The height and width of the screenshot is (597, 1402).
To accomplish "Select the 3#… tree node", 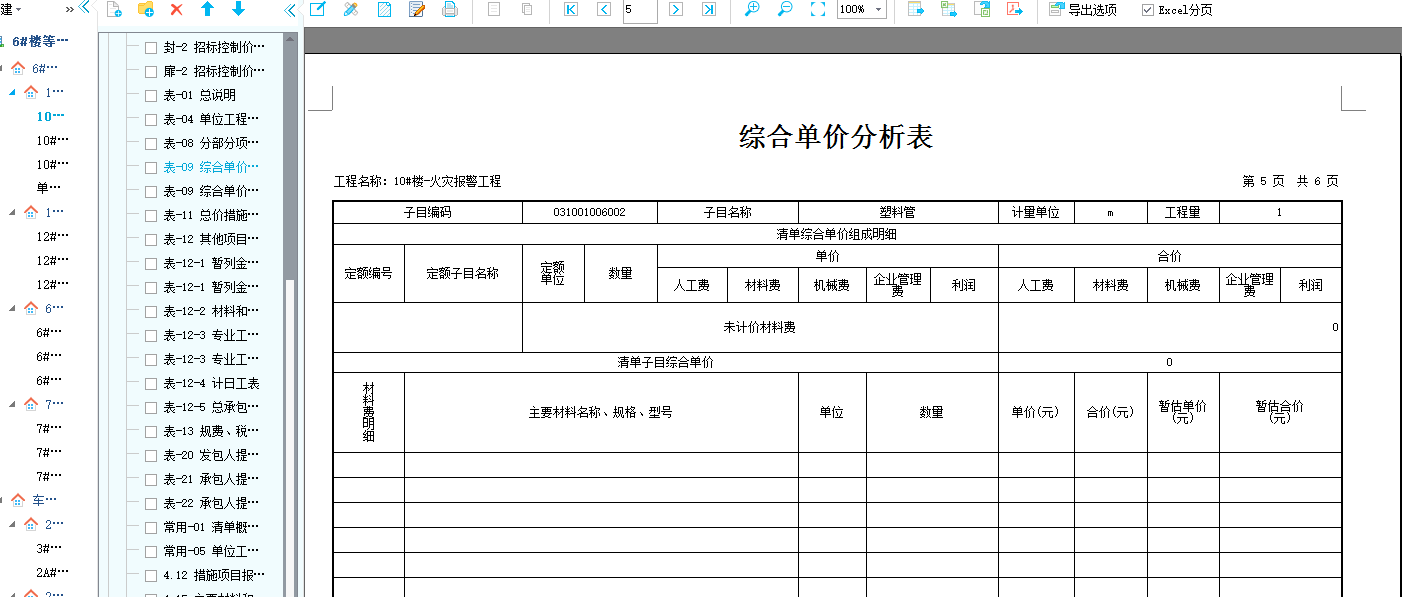I will click(50, 548).
